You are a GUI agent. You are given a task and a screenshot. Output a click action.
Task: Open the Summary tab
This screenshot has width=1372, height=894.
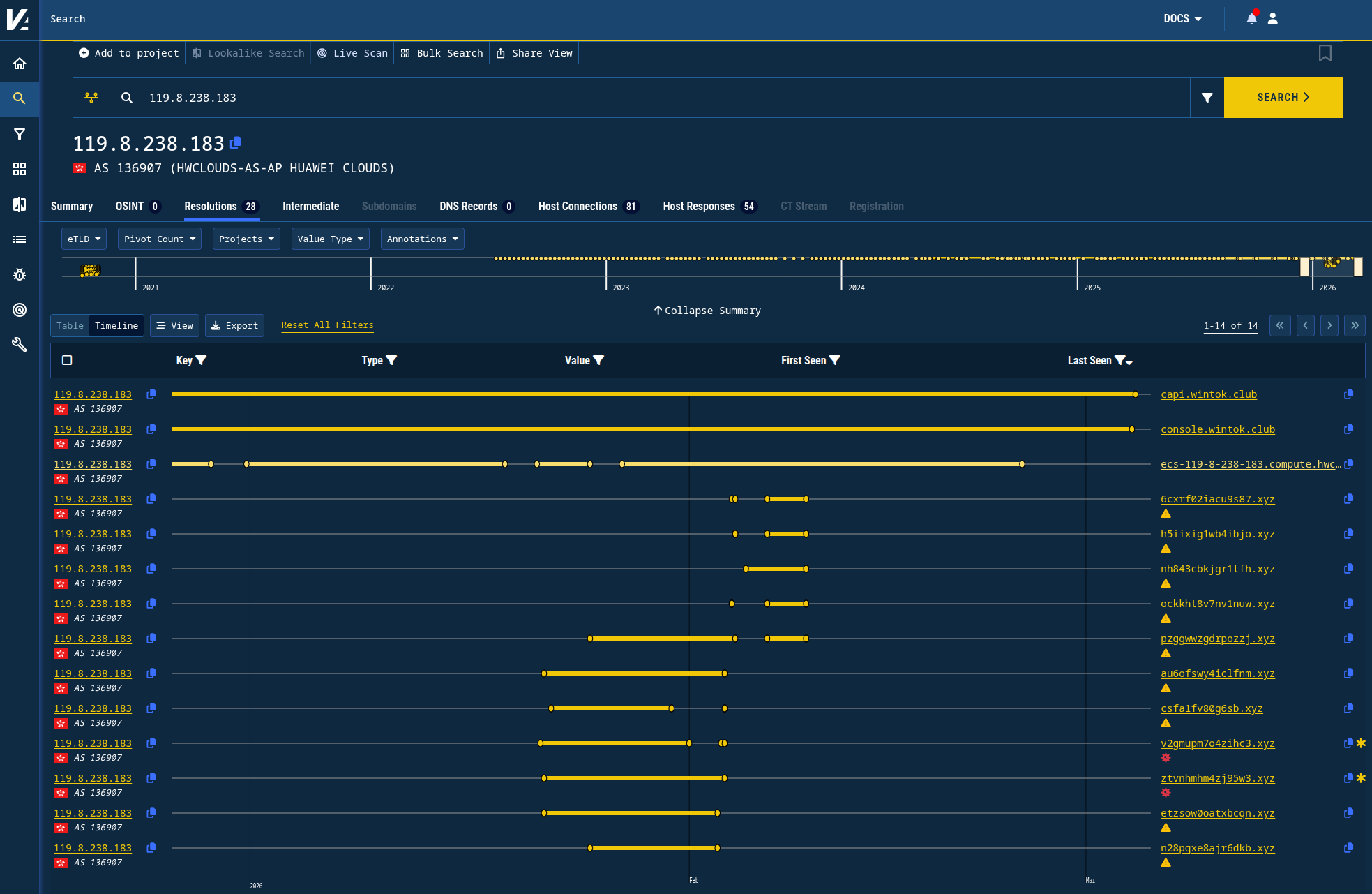click(x=71, y=207)
